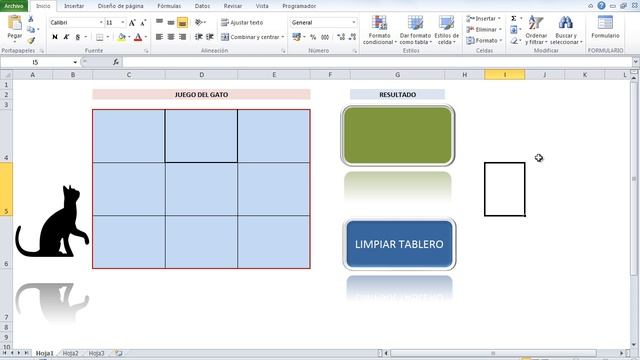This screenshot has width=640, height=360.
Task: Center text horizontally
Action: pyautogui.click(x=171, y=37)
